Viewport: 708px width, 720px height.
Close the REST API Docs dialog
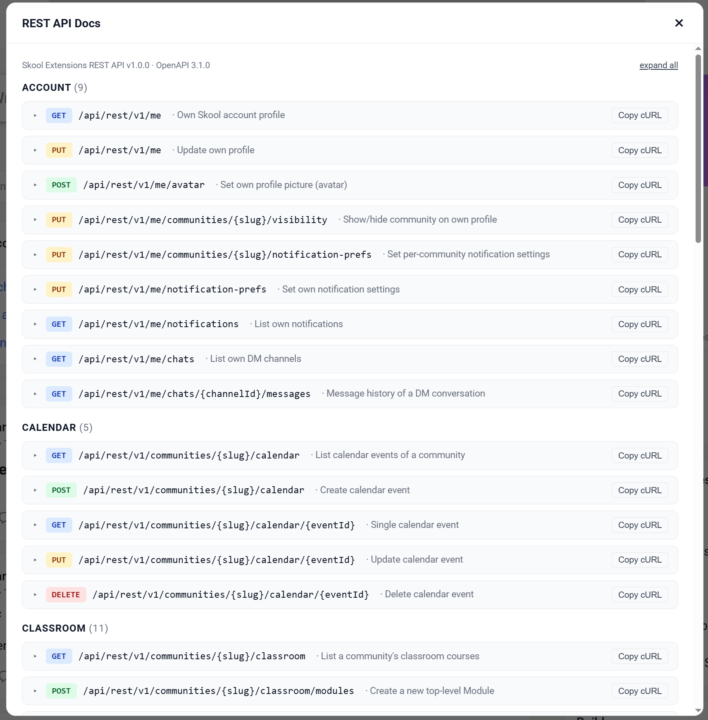coord(679,23)
